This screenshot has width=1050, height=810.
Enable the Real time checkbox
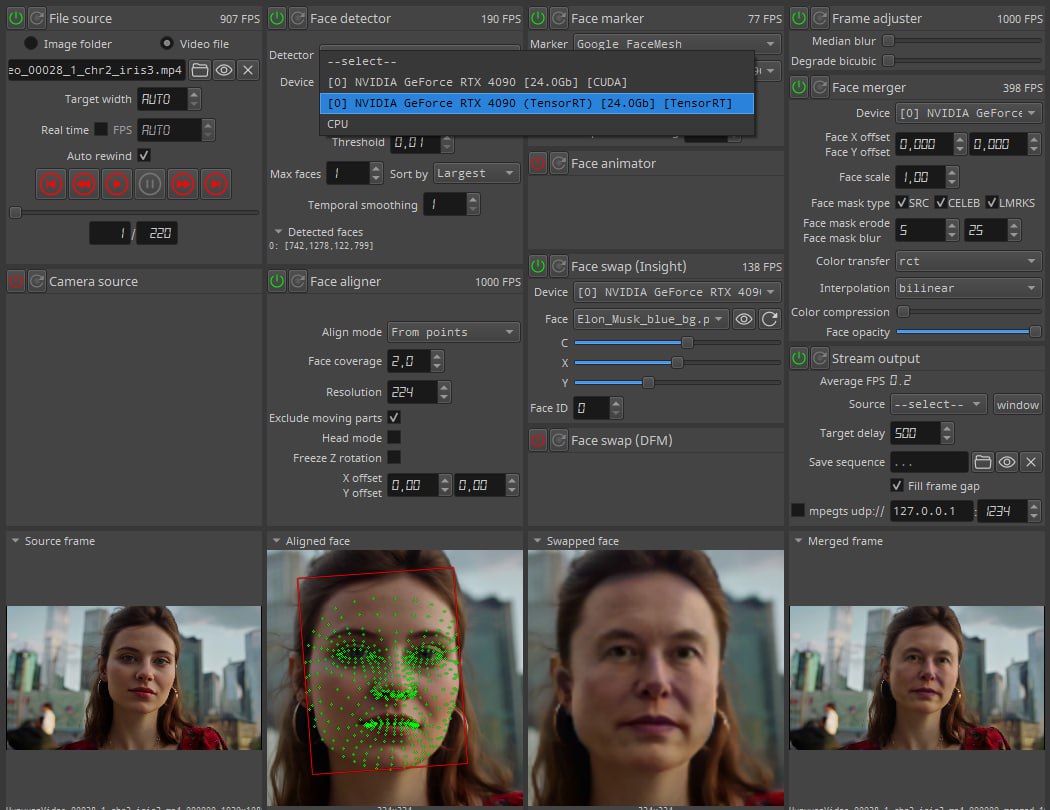(101, 130)
